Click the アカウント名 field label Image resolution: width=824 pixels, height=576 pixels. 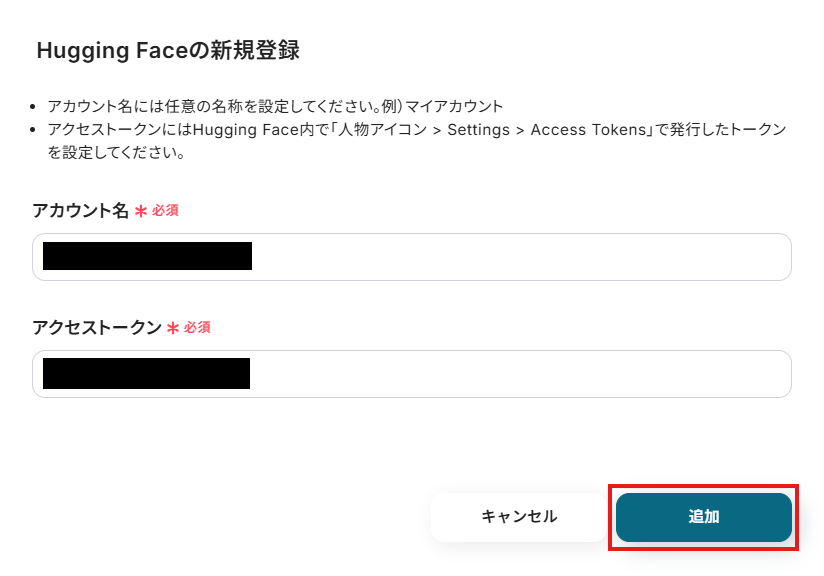(80, 211)
